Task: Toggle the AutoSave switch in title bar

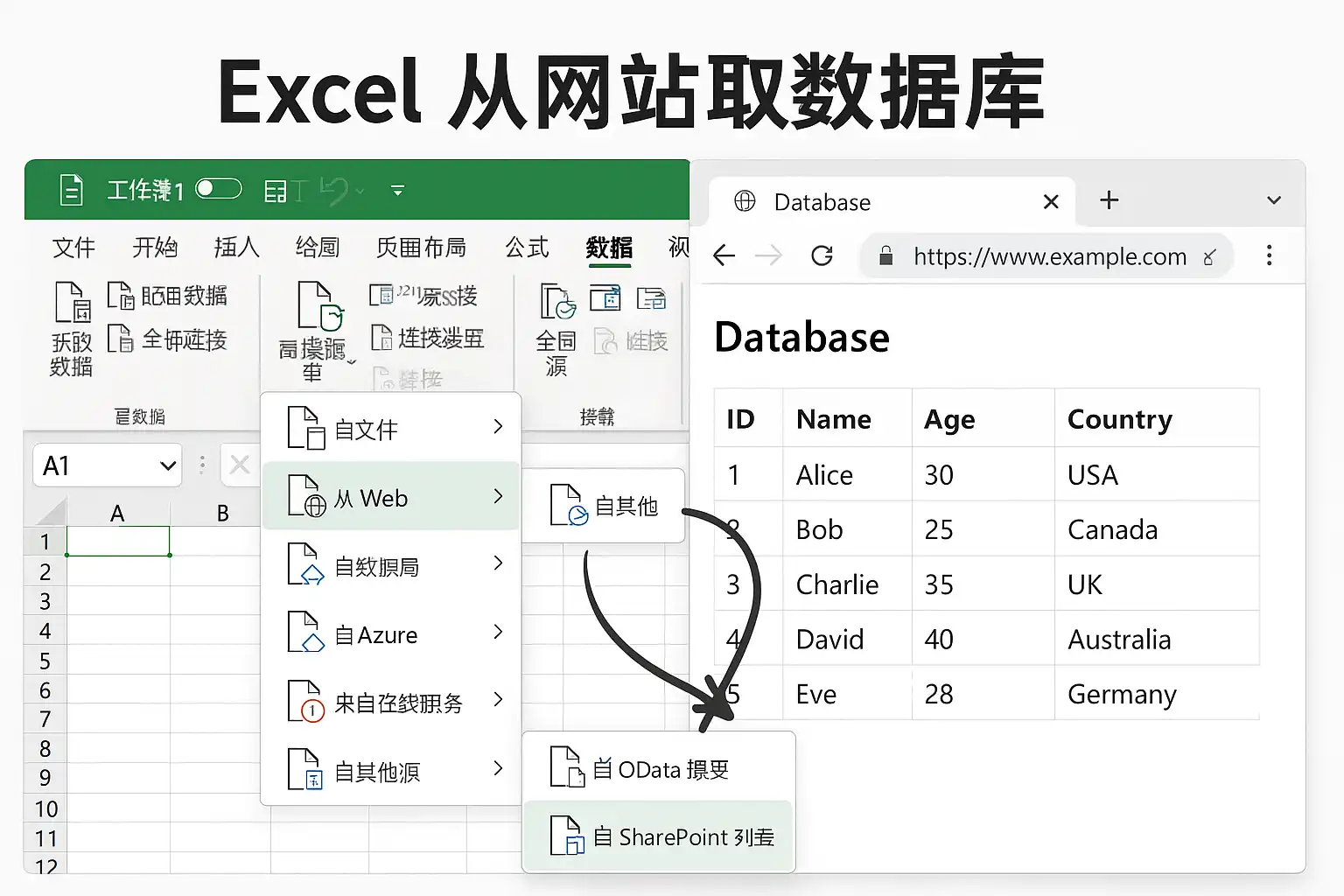Action: pos(218,189)
